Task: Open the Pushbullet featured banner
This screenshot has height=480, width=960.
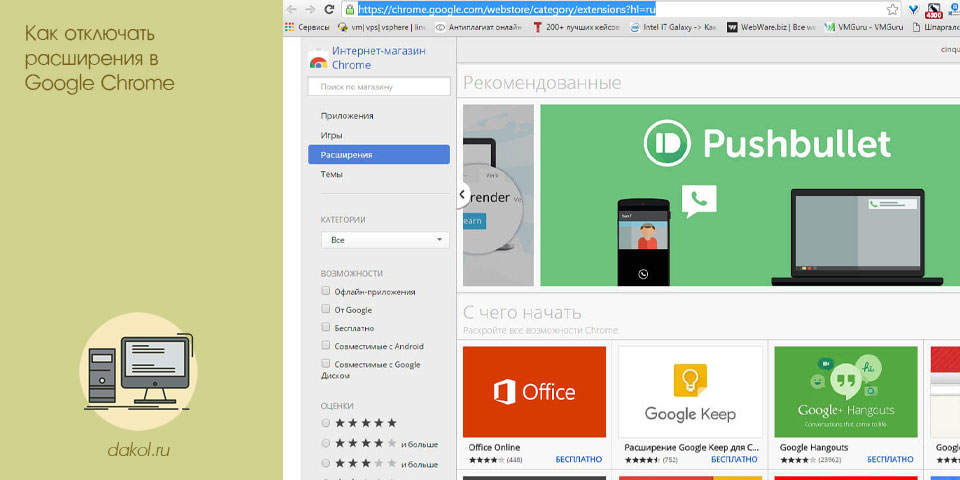Action: 750,195
